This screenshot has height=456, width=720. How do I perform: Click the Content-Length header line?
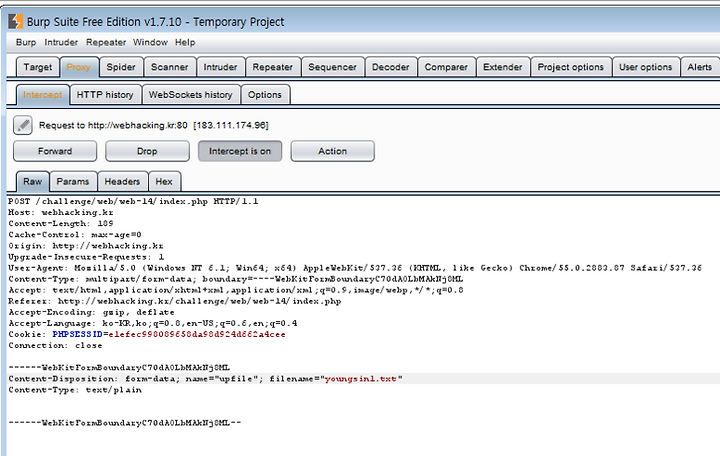[61, 223]
